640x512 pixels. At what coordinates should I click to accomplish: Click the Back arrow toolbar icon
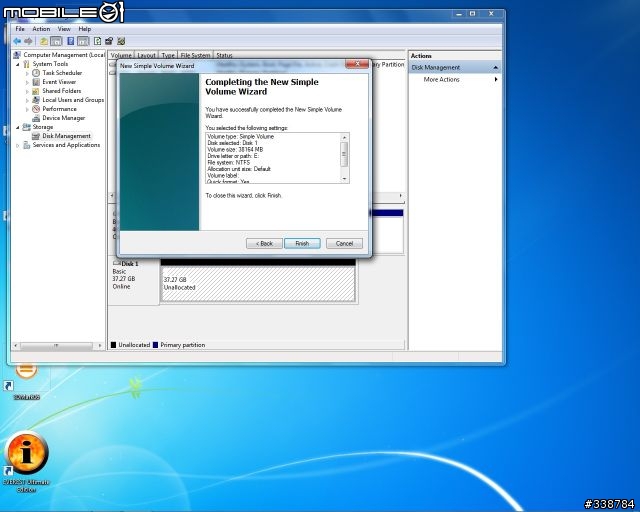17,41
